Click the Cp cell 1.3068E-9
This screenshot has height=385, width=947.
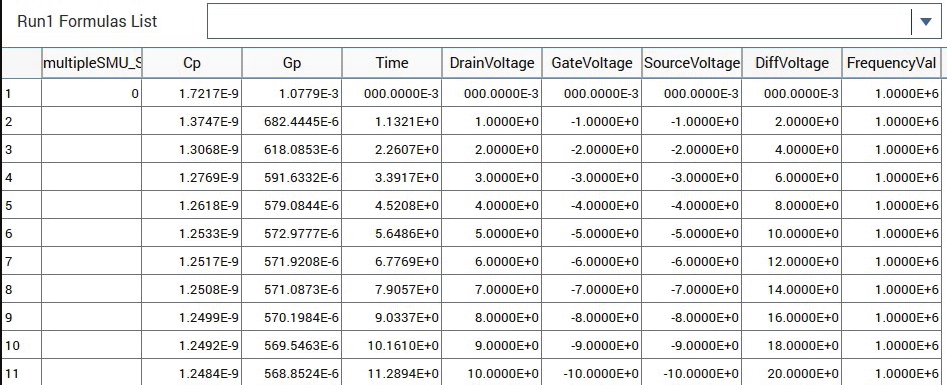192,149
